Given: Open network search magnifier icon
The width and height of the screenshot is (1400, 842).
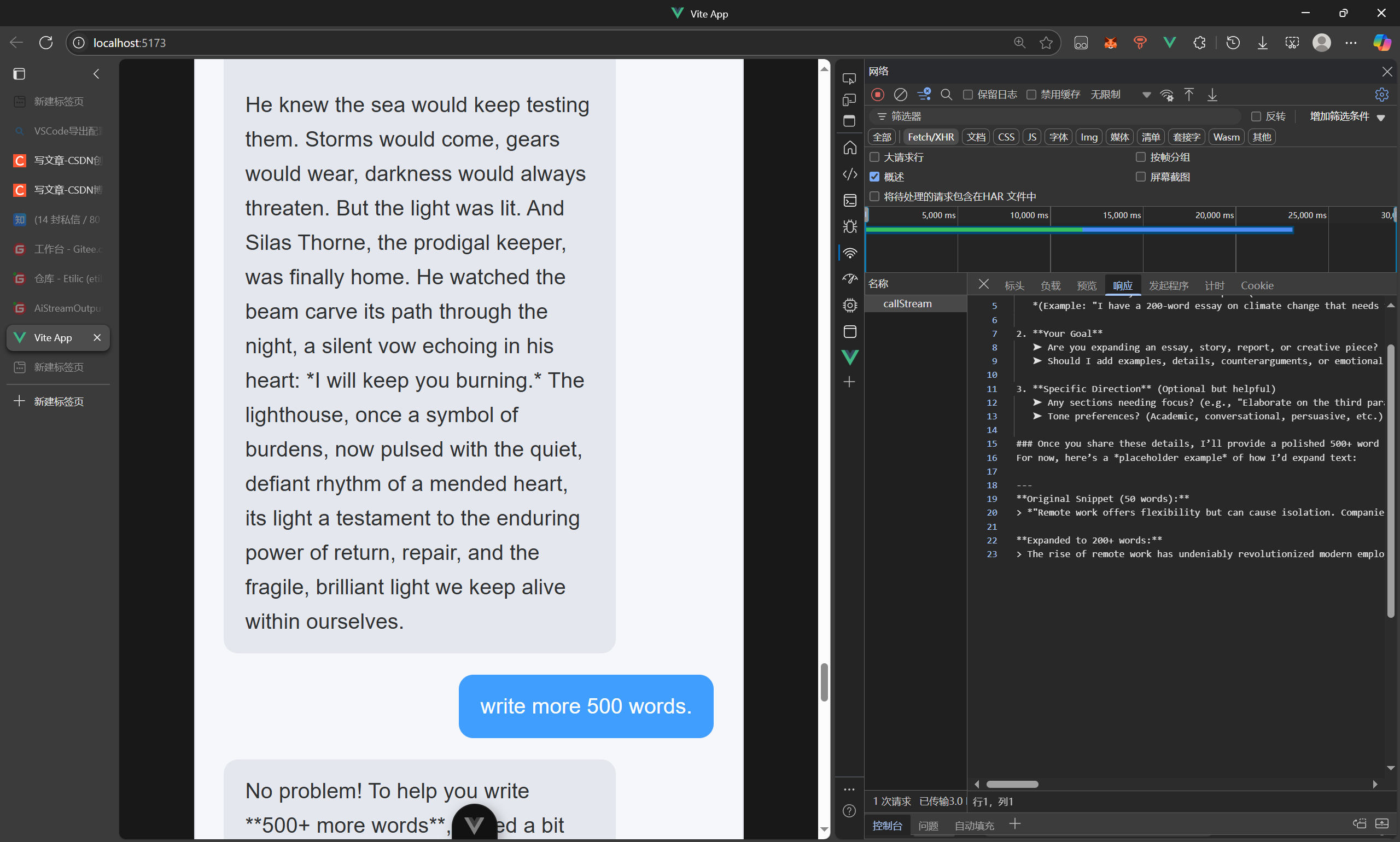Looking at the screenshot, I should pos(946,94).
